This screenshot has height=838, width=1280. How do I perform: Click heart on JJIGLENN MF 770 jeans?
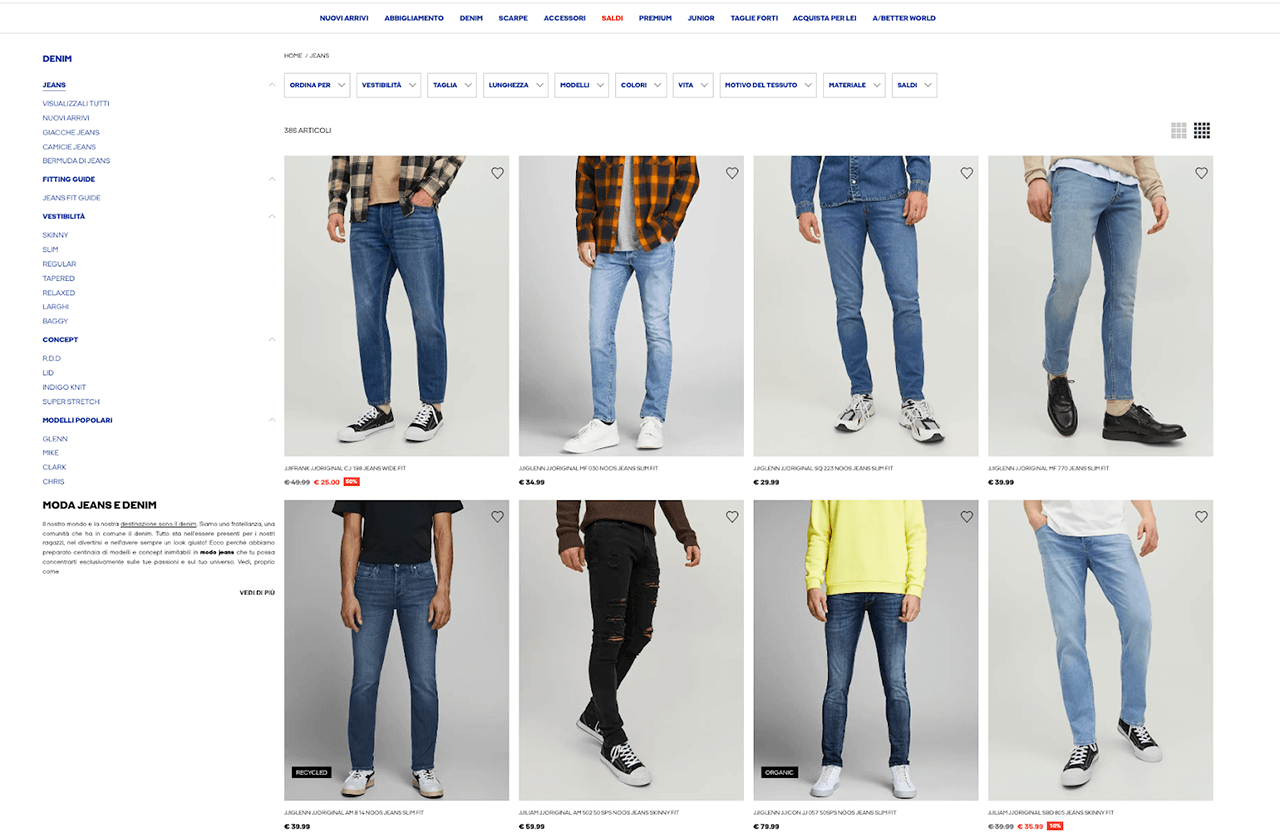pos(1201,173)
